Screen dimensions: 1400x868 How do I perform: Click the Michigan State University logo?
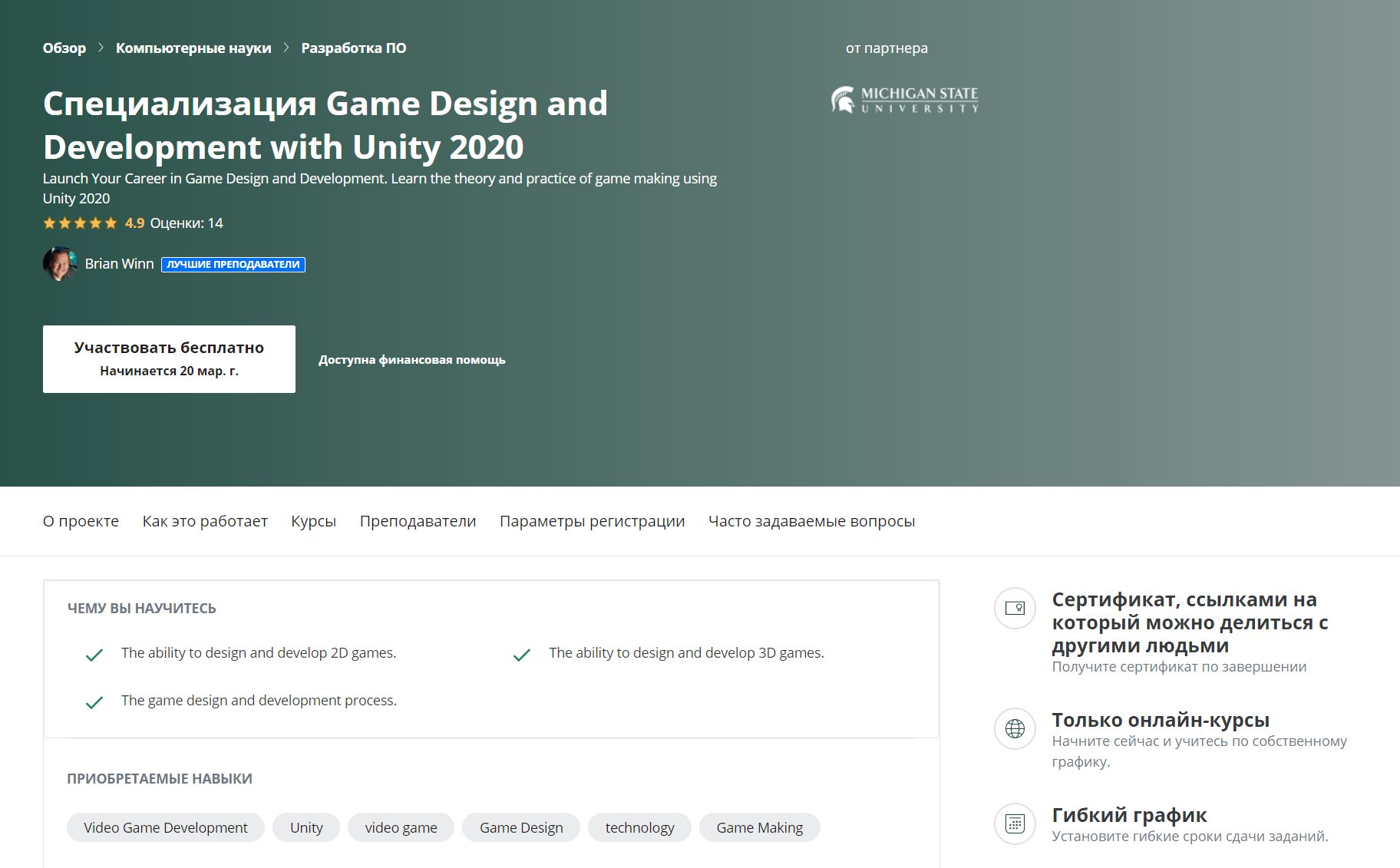(x=904, y=100)
